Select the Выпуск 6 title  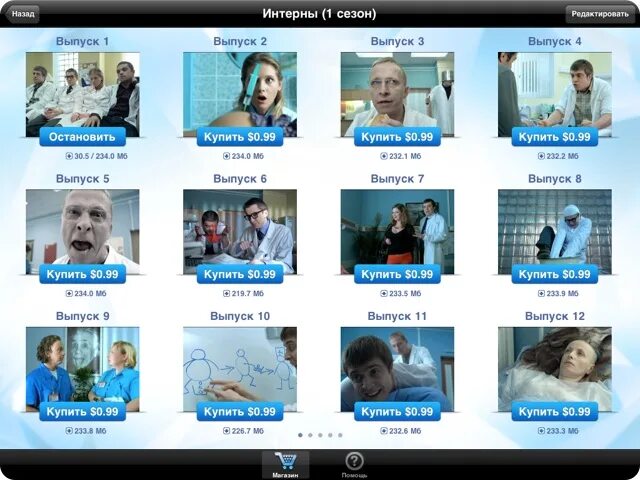click(x=240, y=179)
